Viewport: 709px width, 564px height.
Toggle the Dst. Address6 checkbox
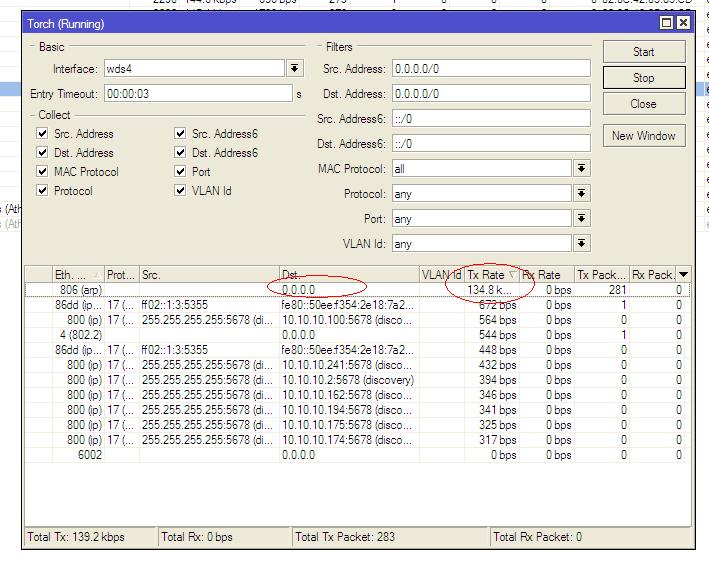tap(180, 152)
